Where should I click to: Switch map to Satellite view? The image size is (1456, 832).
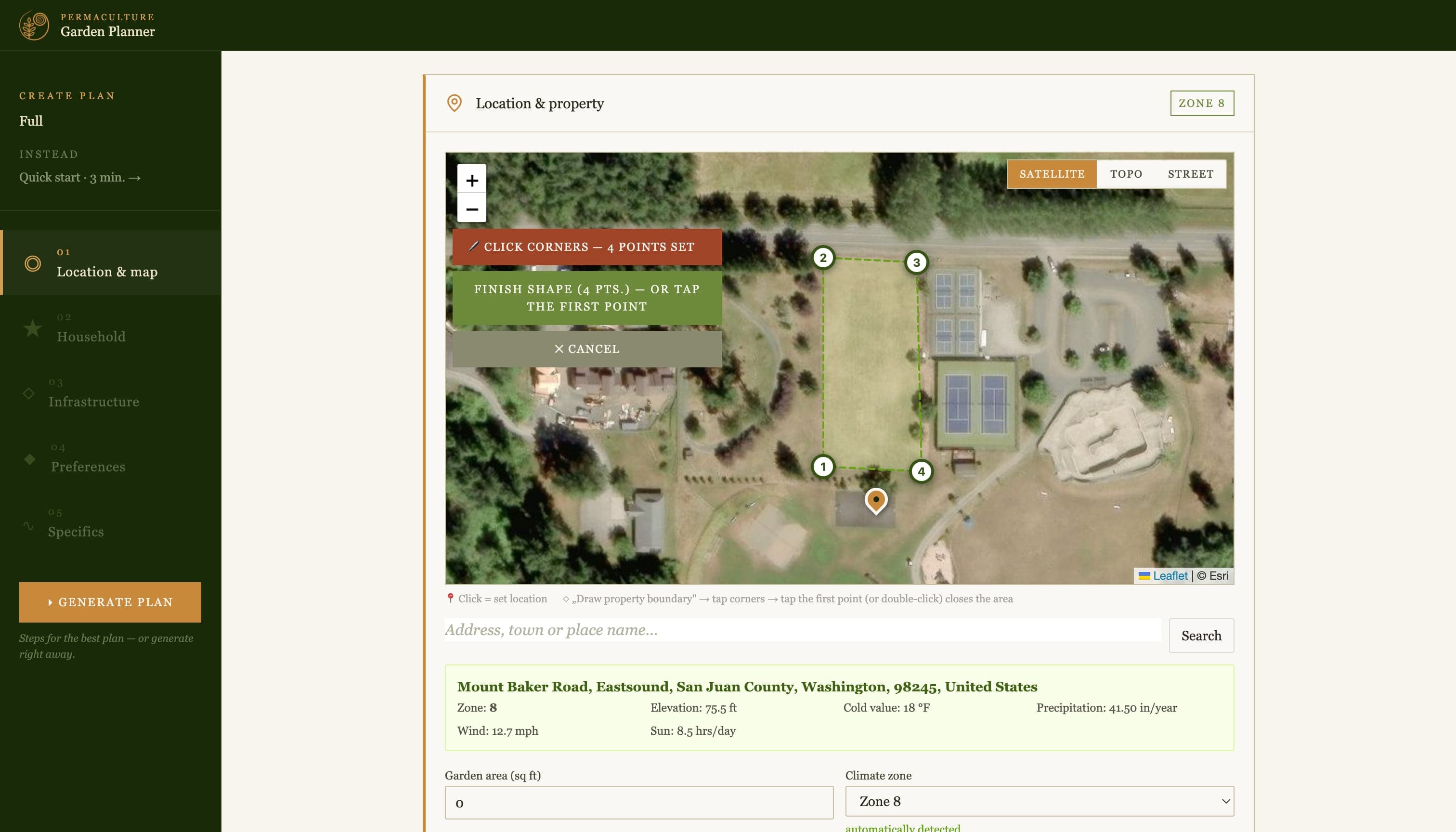click(1052, 174)
